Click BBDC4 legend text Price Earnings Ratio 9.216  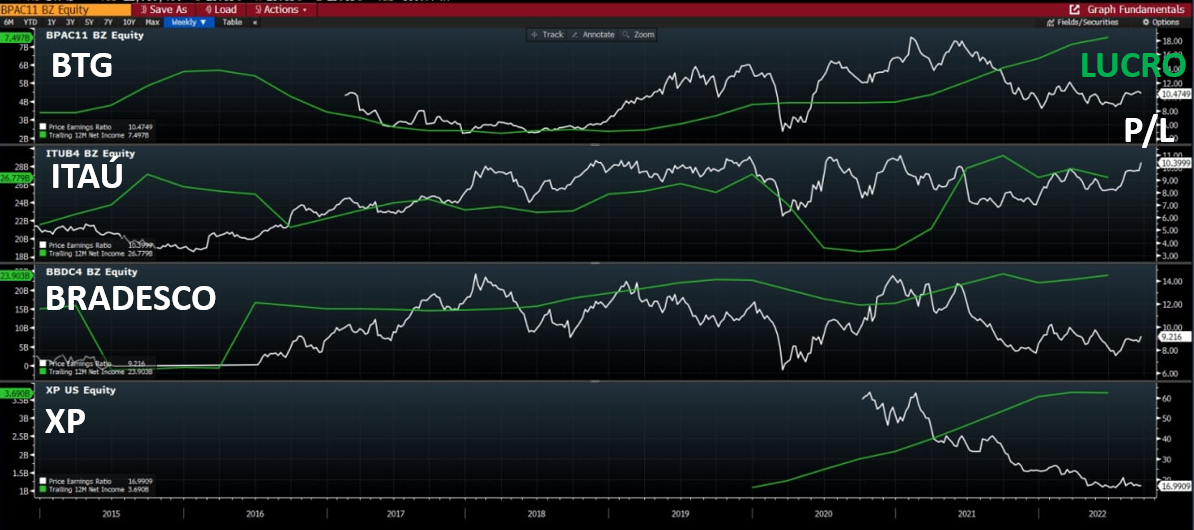[x=97, y=365]
